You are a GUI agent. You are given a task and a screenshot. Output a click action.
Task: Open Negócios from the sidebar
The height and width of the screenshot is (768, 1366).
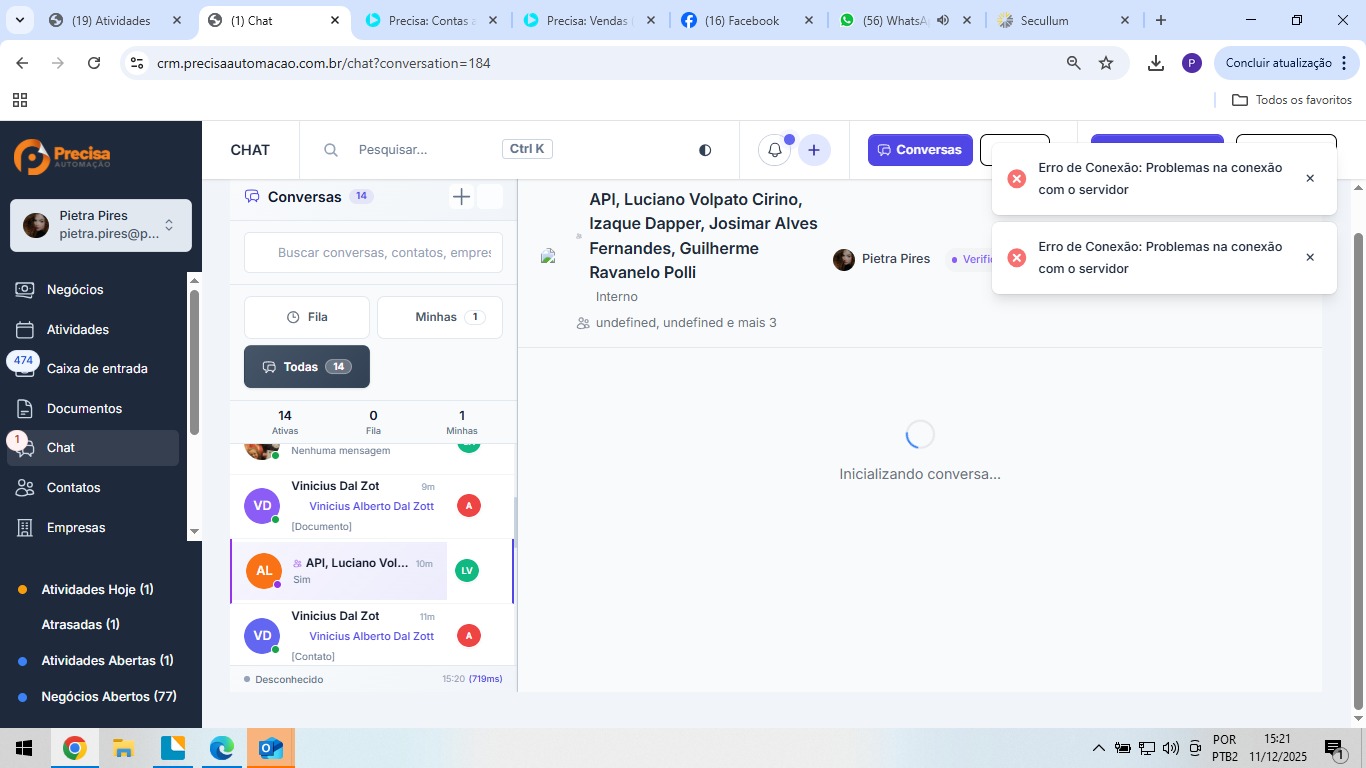point(75,290)
